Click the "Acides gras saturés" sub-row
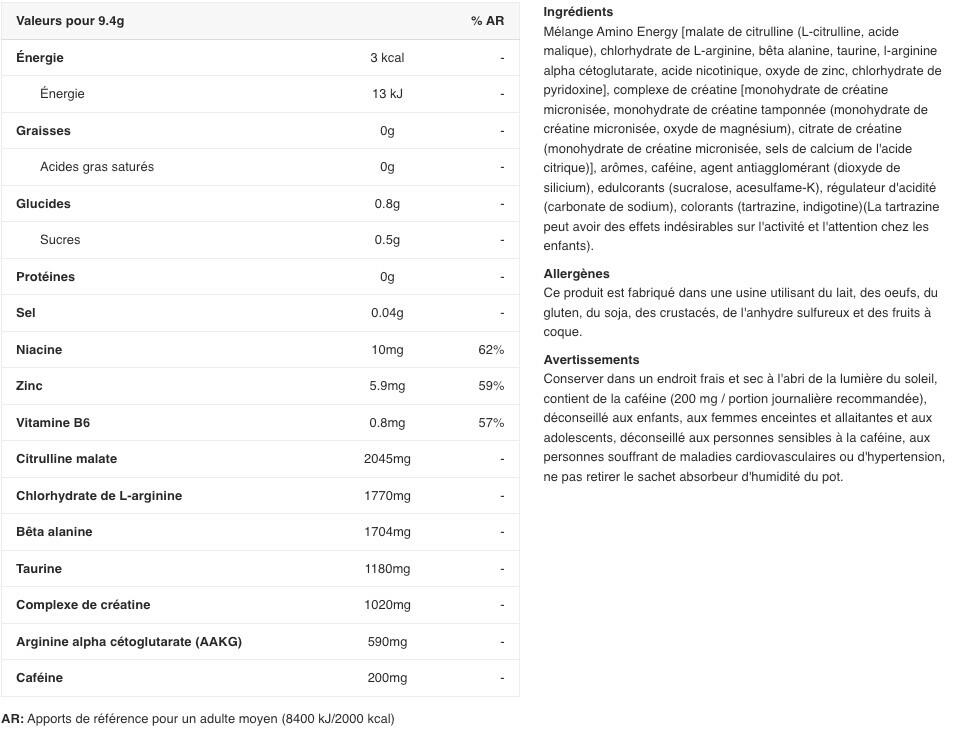Image resolution: width=957 pixels, height=733 pixels. pyautogui.click(x=97, y=167)
